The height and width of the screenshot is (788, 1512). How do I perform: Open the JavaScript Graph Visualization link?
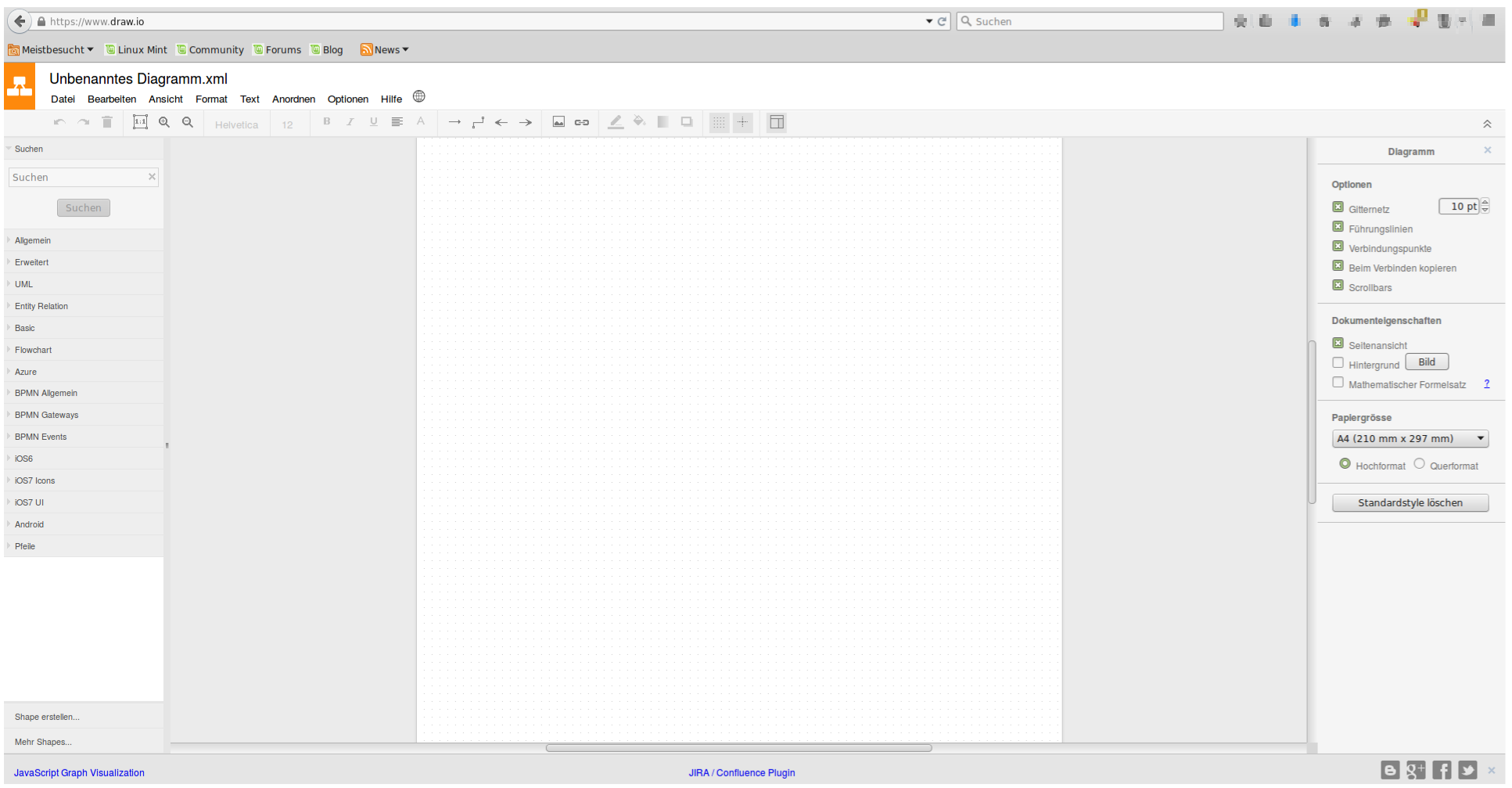click(79, 772)
